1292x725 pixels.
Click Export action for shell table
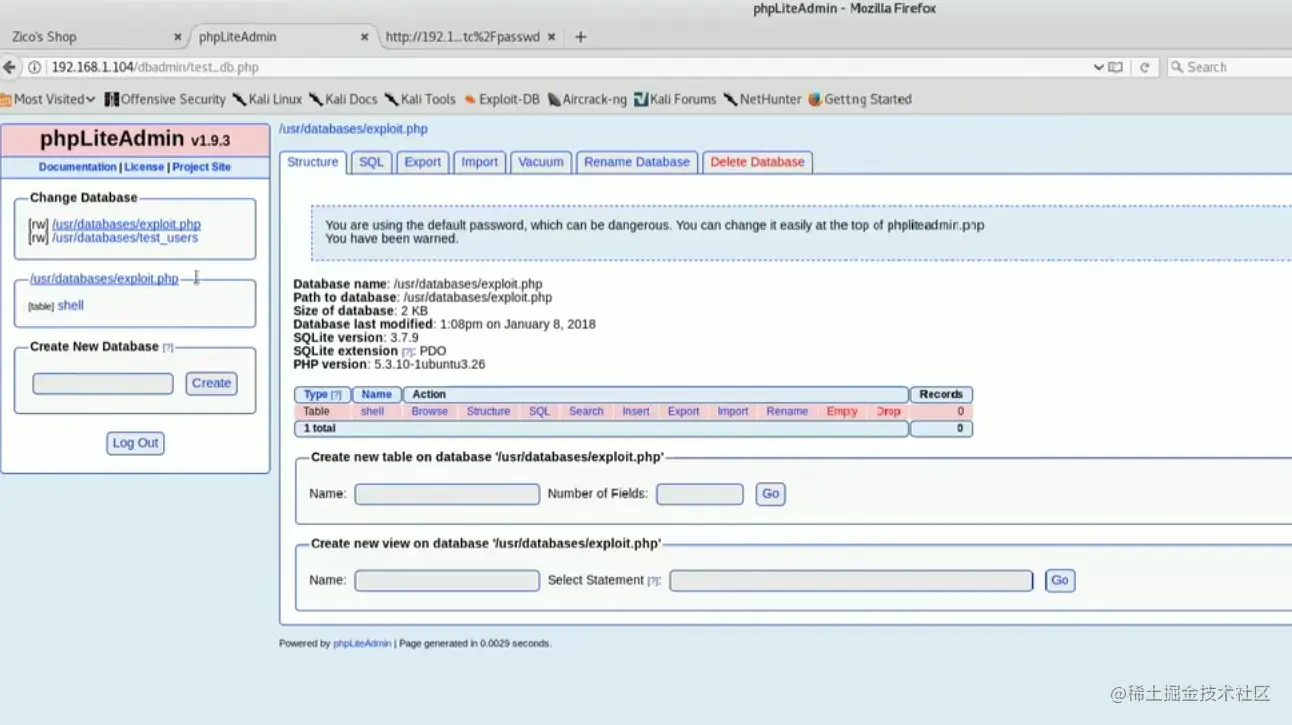click(x=684, y=411)
